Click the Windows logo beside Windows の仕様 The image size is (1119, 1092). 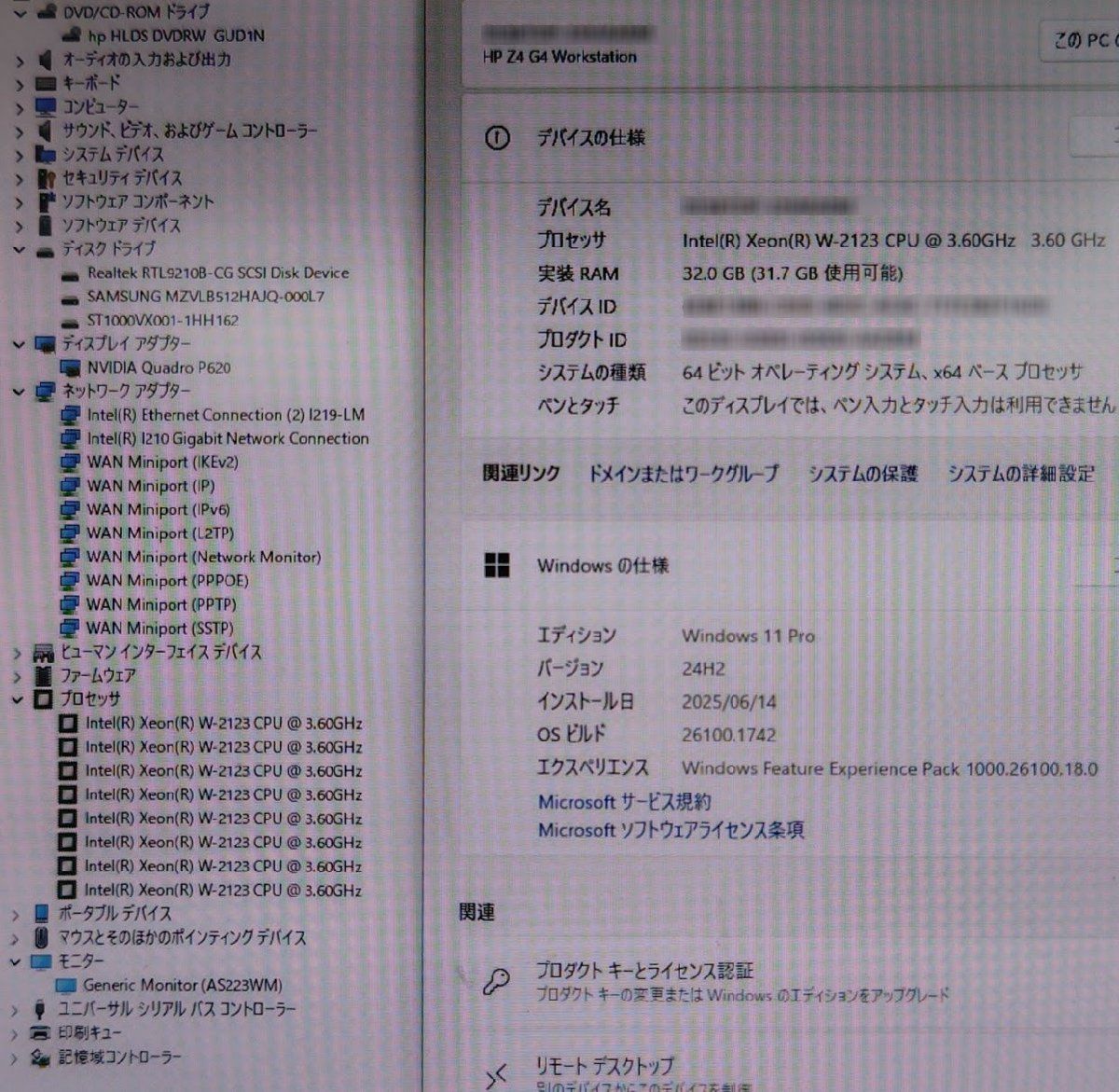point(496,565)
